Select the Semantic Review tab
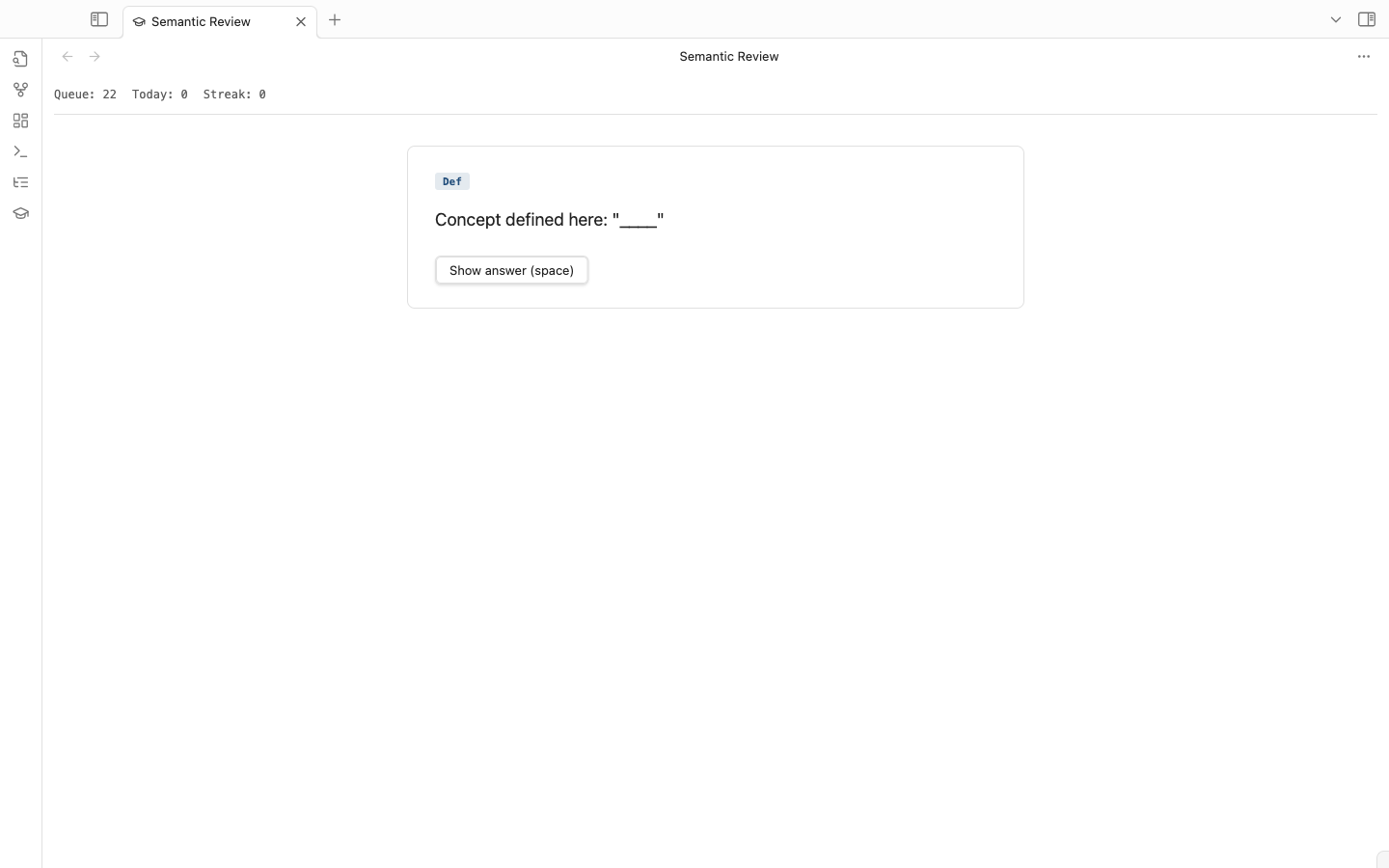This screenshot has height=868, width=1389. [x=220, y=21]
